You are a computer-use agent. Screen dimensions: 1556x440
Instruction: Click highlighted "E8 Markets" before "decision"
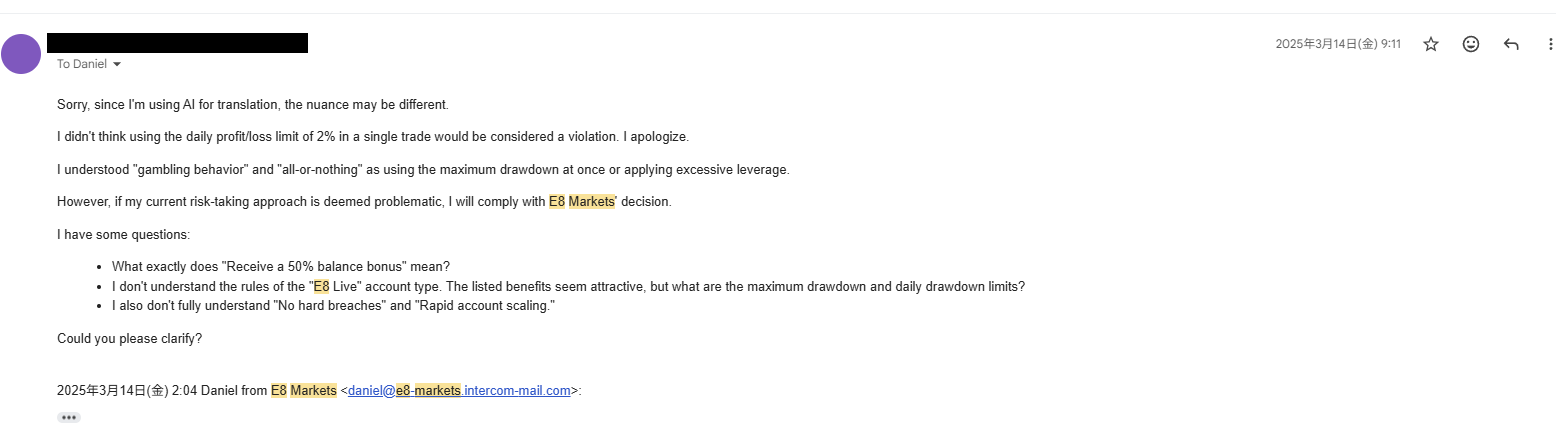[x=581, y=202]
